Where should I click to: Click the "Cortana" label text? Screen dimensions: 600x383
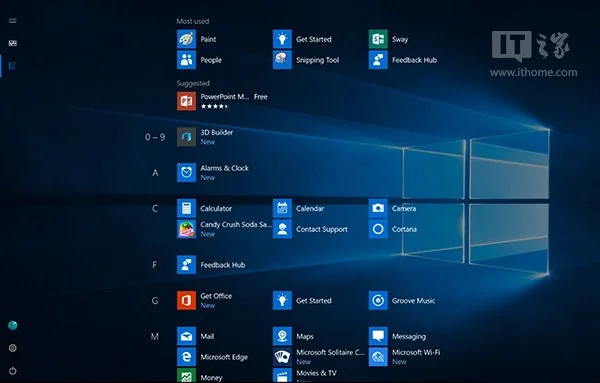pyautogui.click(x=404, y=229)
